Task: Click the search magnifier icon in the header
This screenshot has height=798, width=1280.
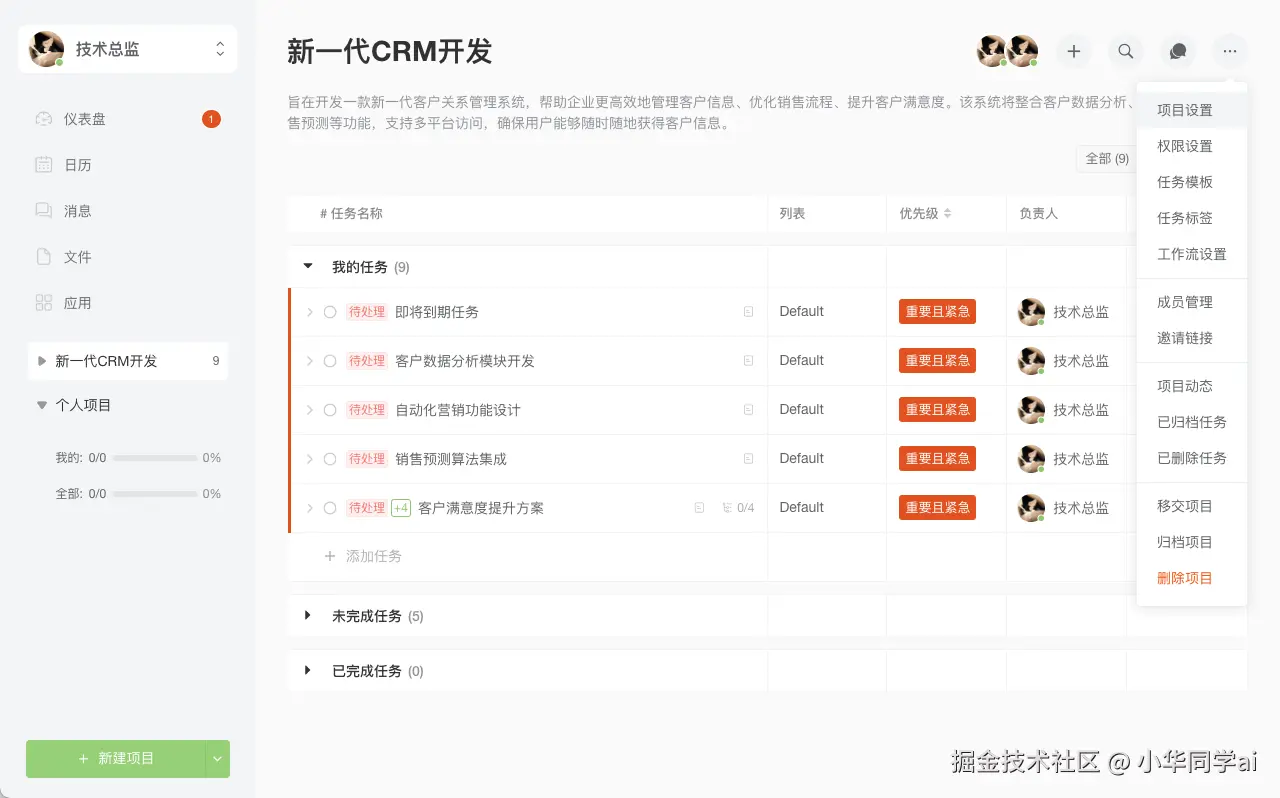Action: 1126,51
